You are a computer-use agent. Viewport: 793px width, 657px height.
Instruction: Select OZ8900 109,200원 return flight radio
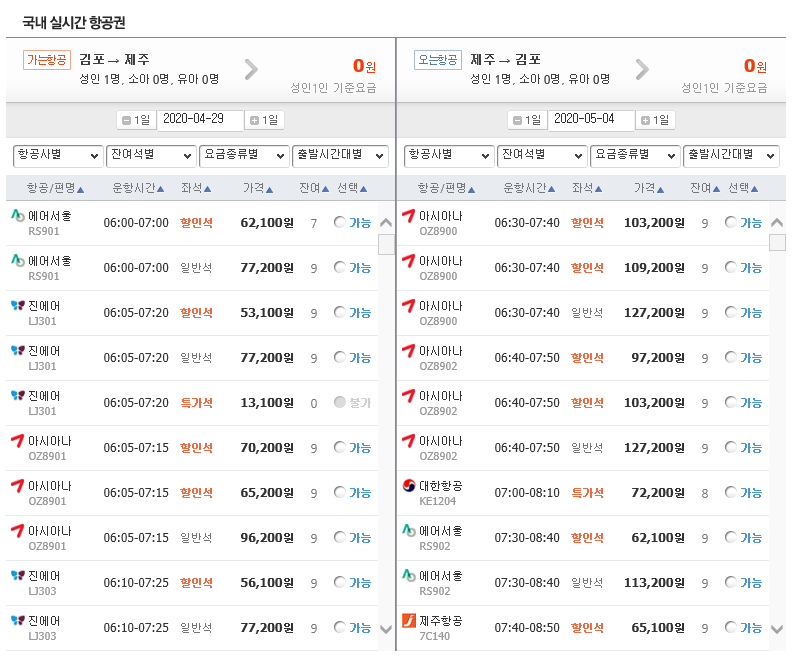[731, 267]
